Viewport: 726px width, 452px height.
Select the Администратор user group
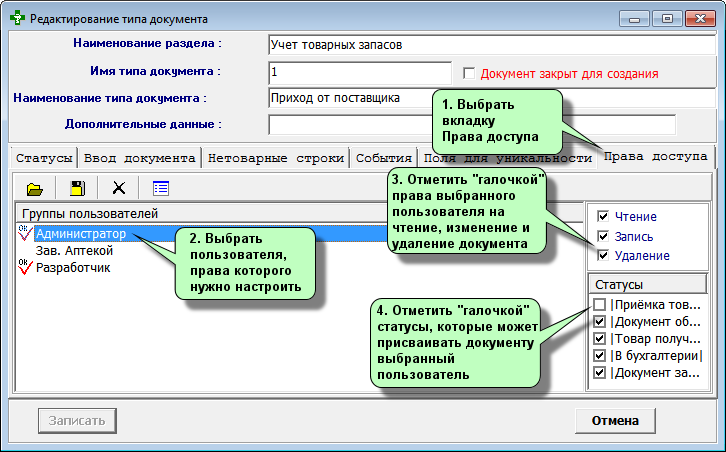pyautogui.click(x=81, y=233)
